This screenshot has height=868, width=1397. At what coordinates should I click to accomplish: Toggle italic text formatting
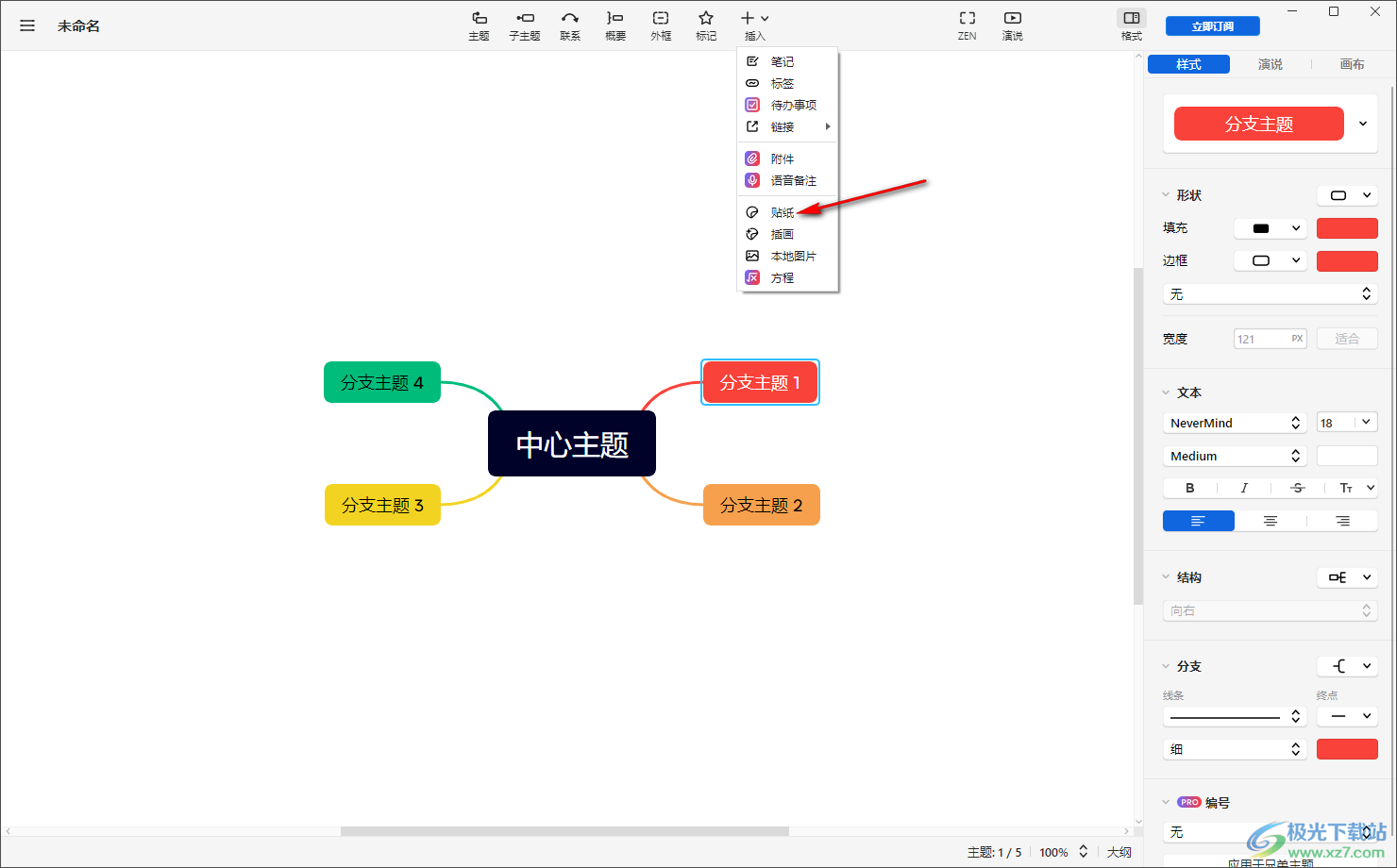(1244, 488)
